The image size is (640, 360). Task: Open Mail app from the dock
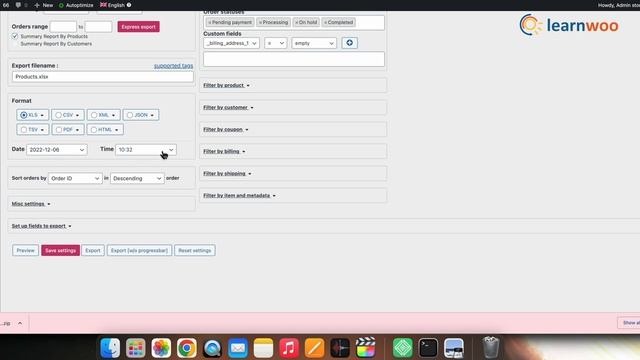point(238,348)
